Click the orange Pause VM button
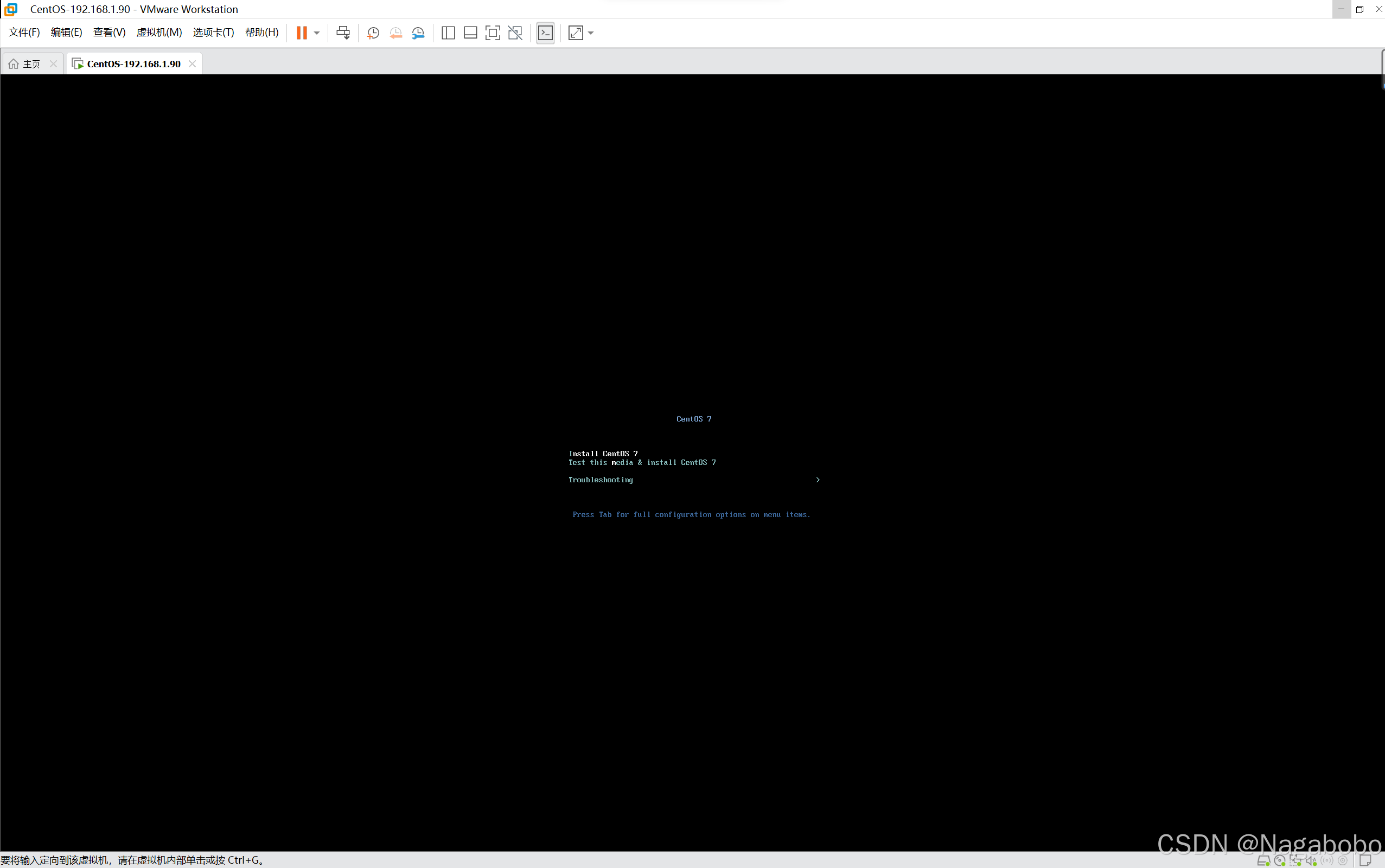Viewport: 1385px width, 868px height. pyautogui.click(x=301, y=33)
